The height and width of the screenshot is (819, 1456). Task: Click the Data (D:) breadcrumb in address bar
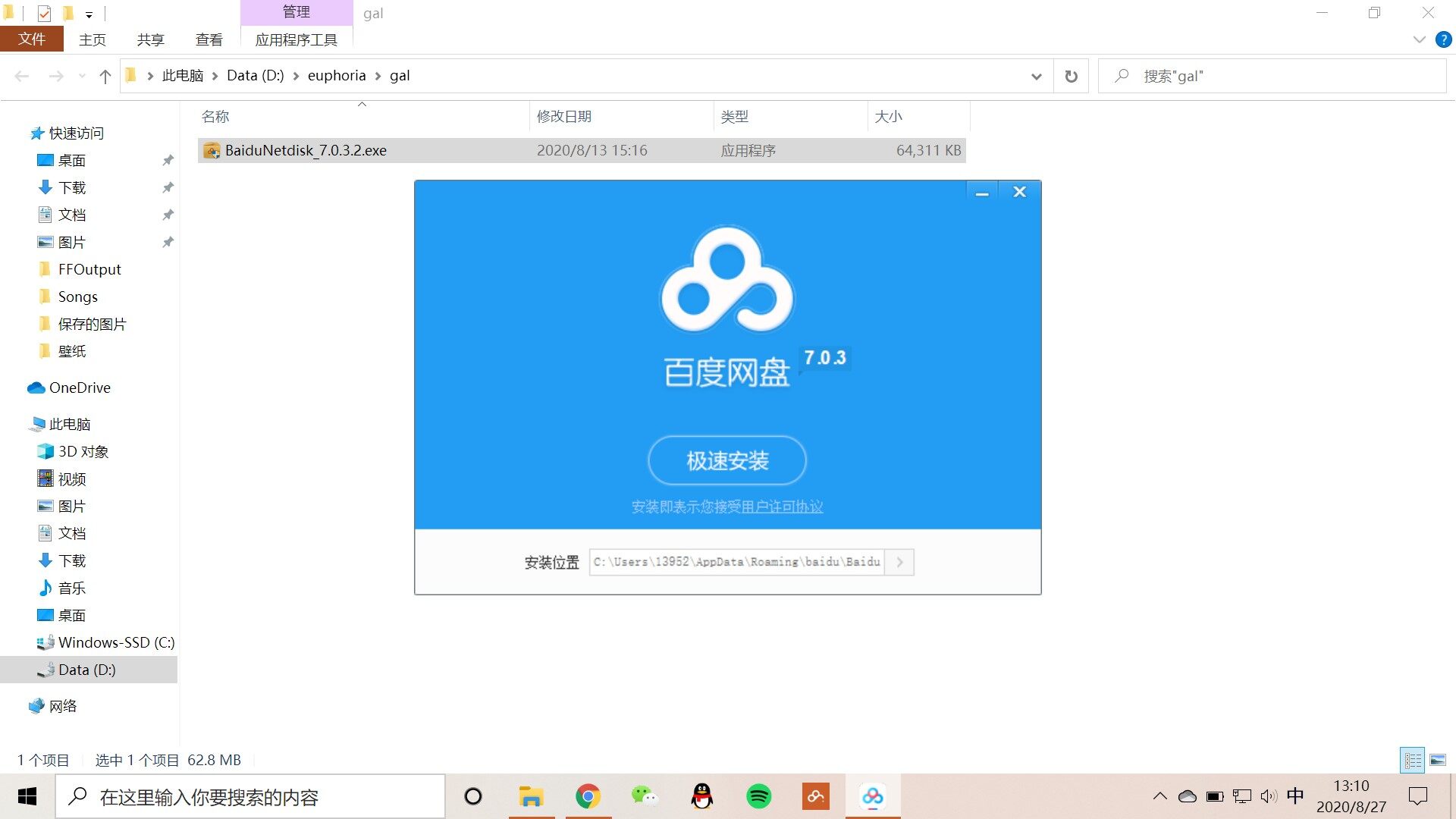pyautogui.click(x=256, y=76)
